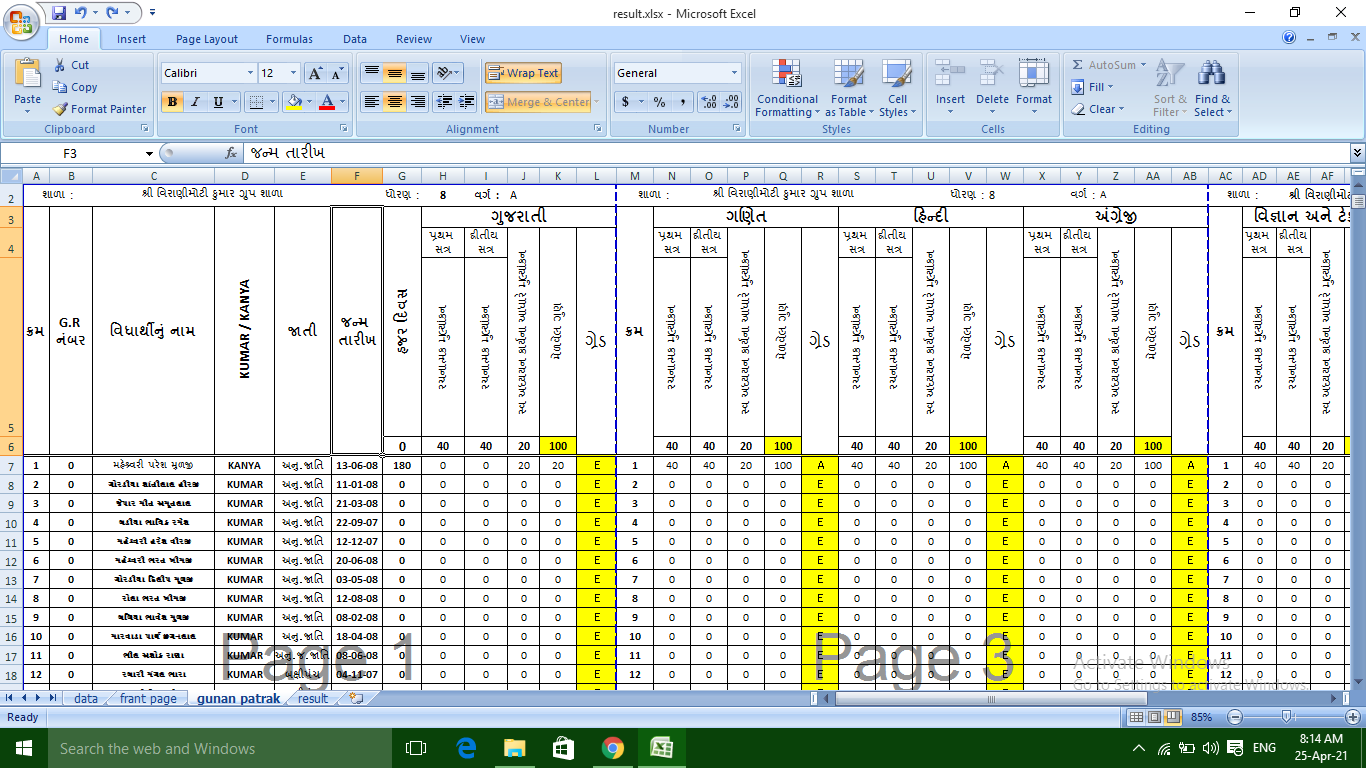Activate the Format Painter tool
Image resolution: width=1366 pixels, height=768 pixels.
tap(99, 109)
